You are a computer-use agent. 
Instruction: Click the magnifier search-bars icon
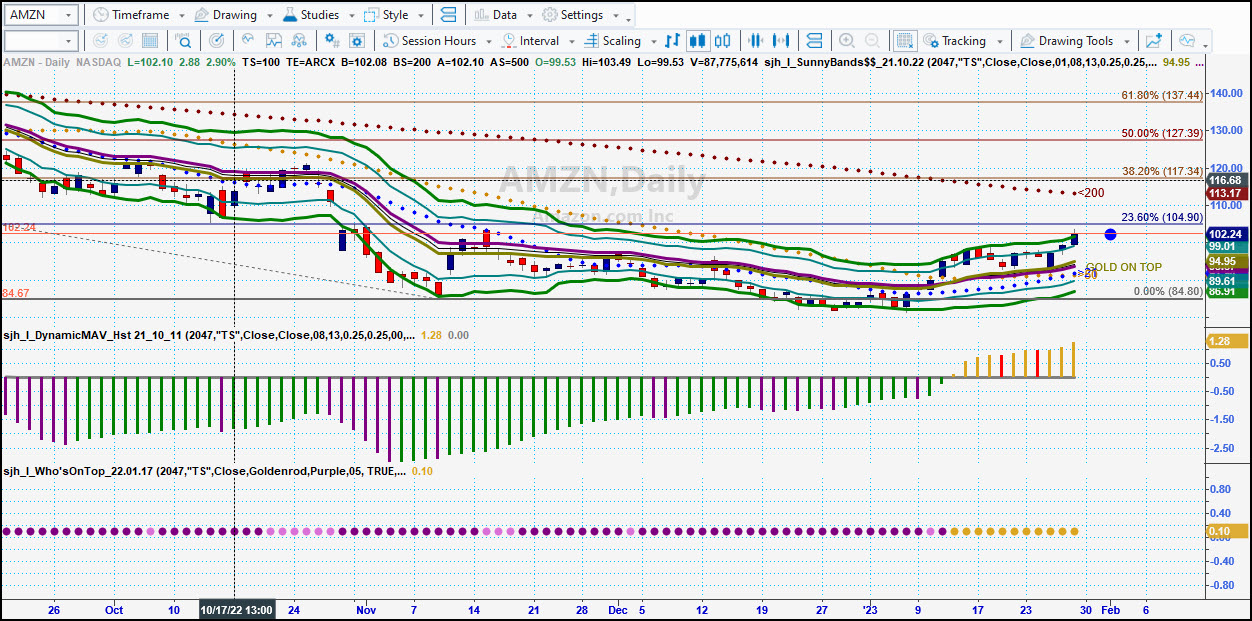pyautogui.click(x=184, y=41)
